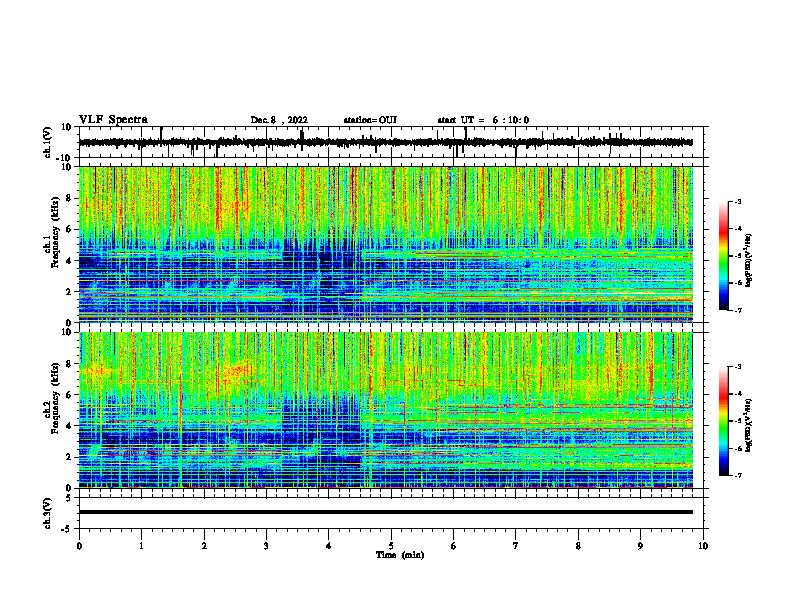The width and height of the screenshot is (792, 612).
Task: Click the ch.2 color bar log(PSD) units label
Action: [748, 426]
